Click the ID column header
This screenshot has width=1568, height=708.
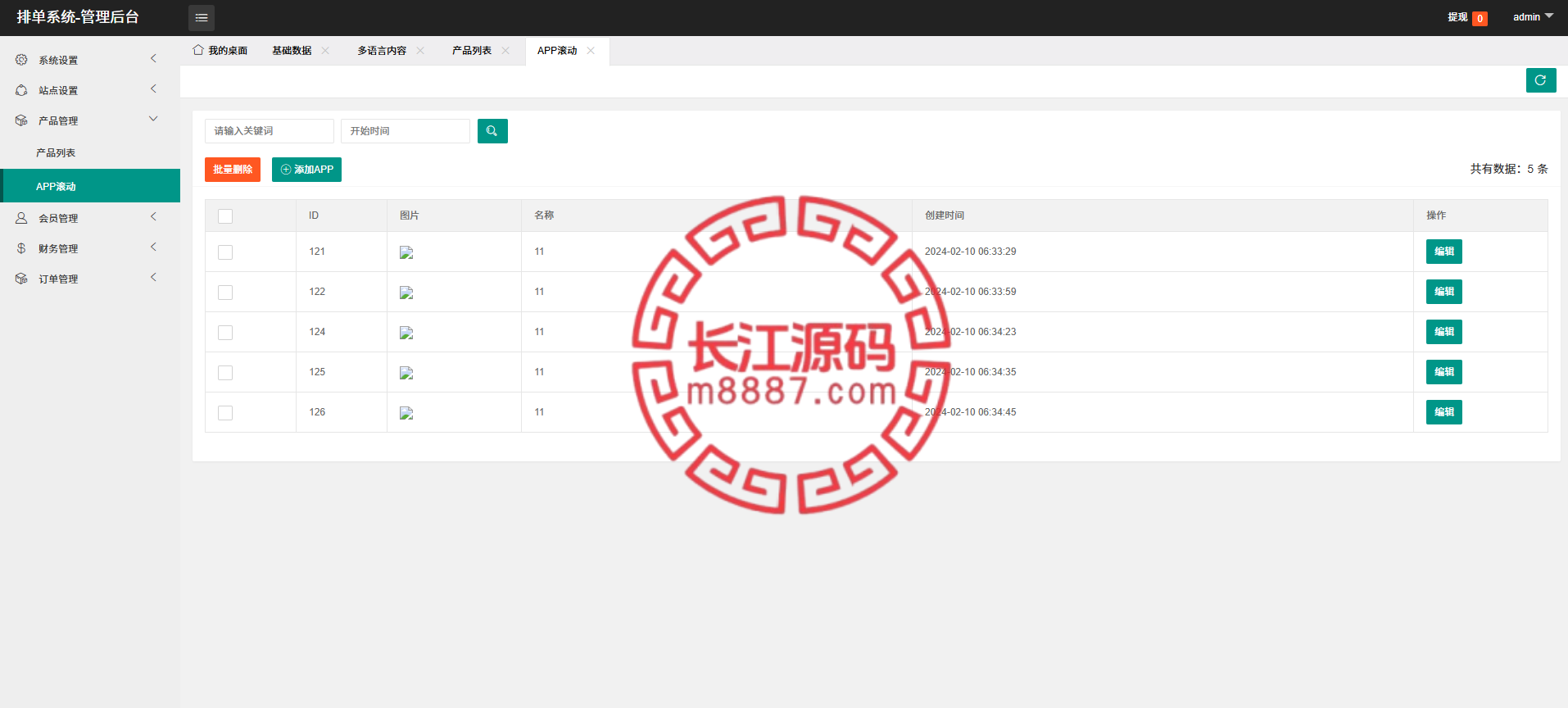tap(314, 216)
